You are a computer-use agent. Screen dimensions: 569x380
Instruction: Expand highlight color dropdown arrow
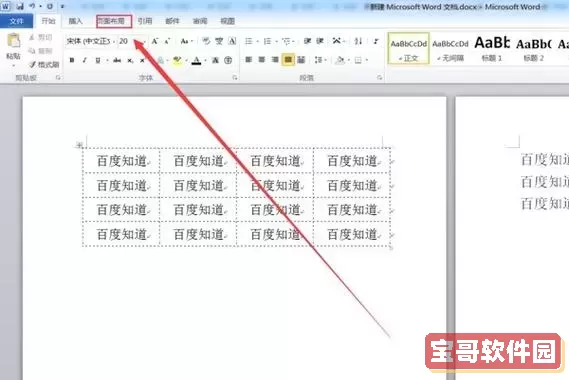186,60
